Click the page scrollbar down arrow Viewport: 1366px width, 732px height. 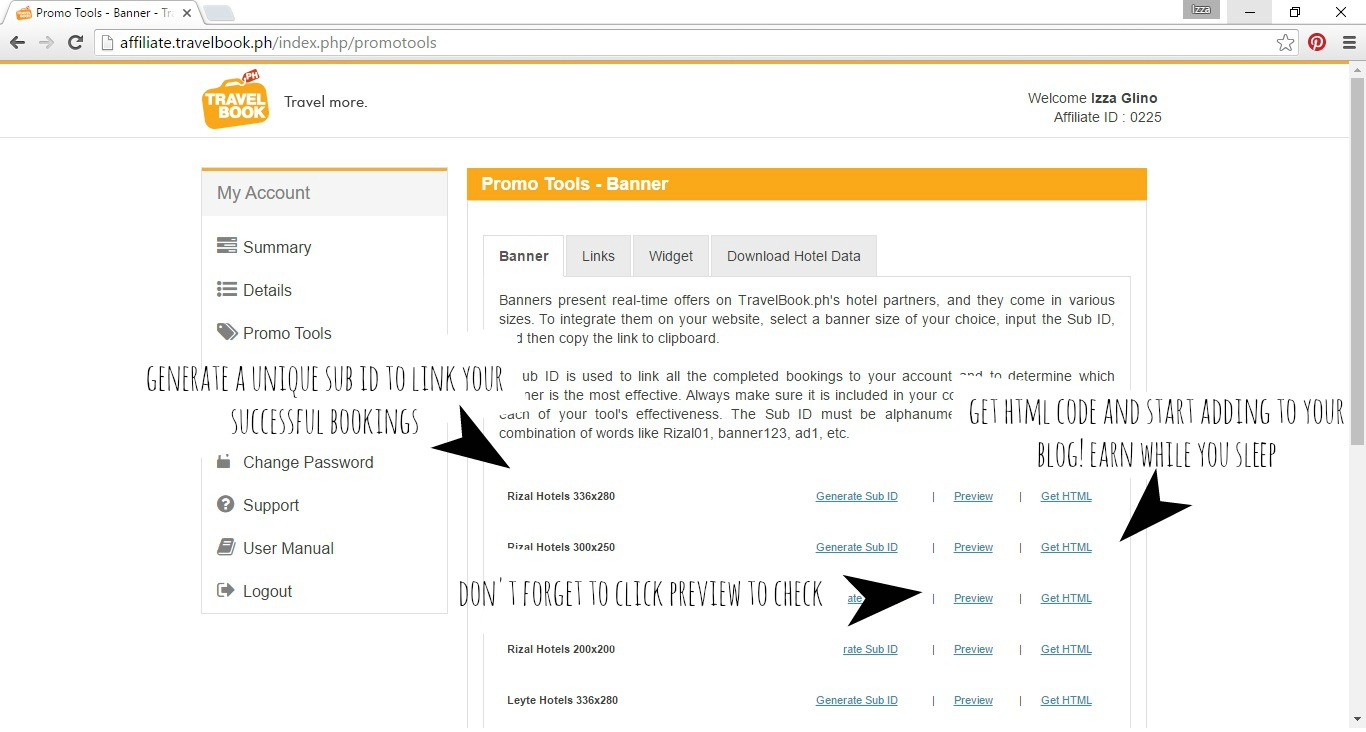1357,719
